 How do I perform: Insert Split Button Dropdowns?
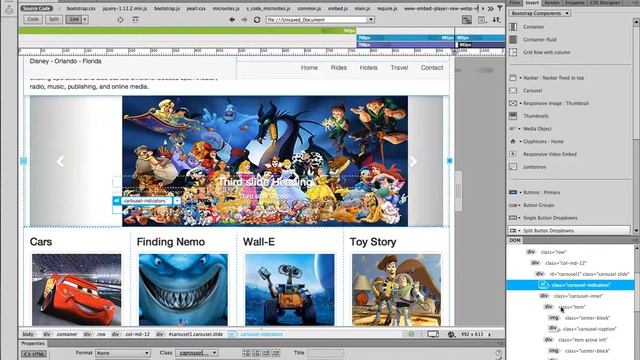[x=548, y=231]
